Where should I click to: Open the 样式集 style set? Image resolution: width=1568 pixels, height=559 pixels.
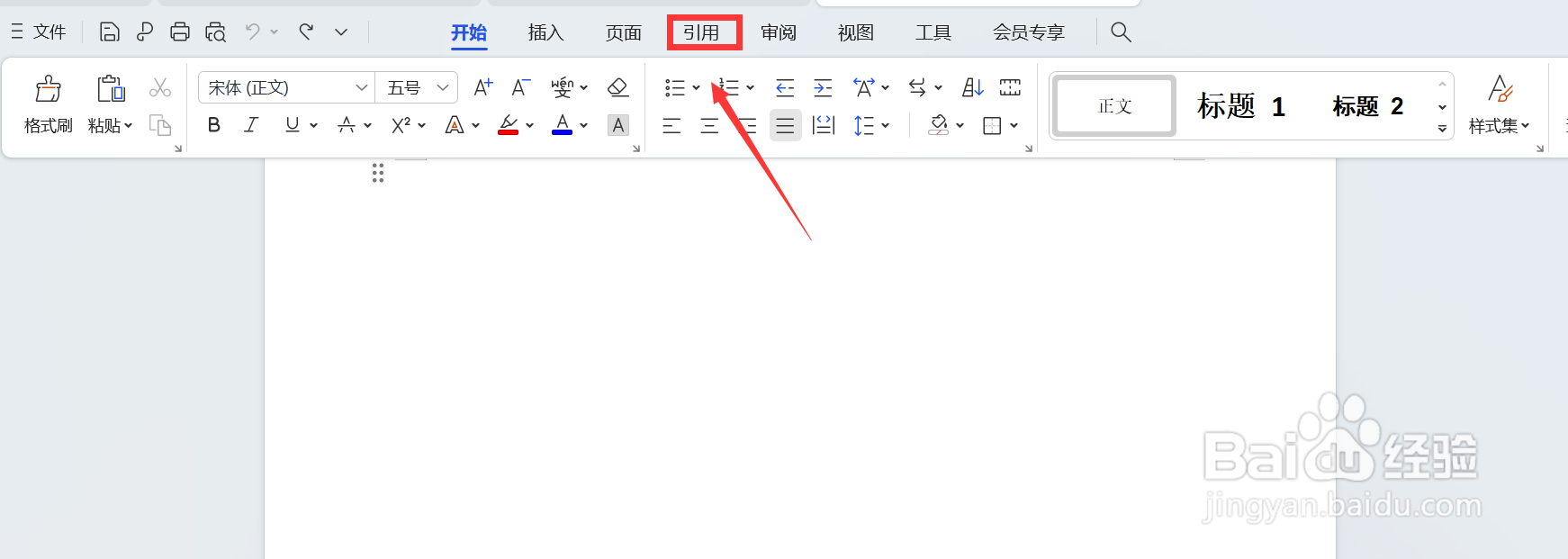(x=1500, y=104)
